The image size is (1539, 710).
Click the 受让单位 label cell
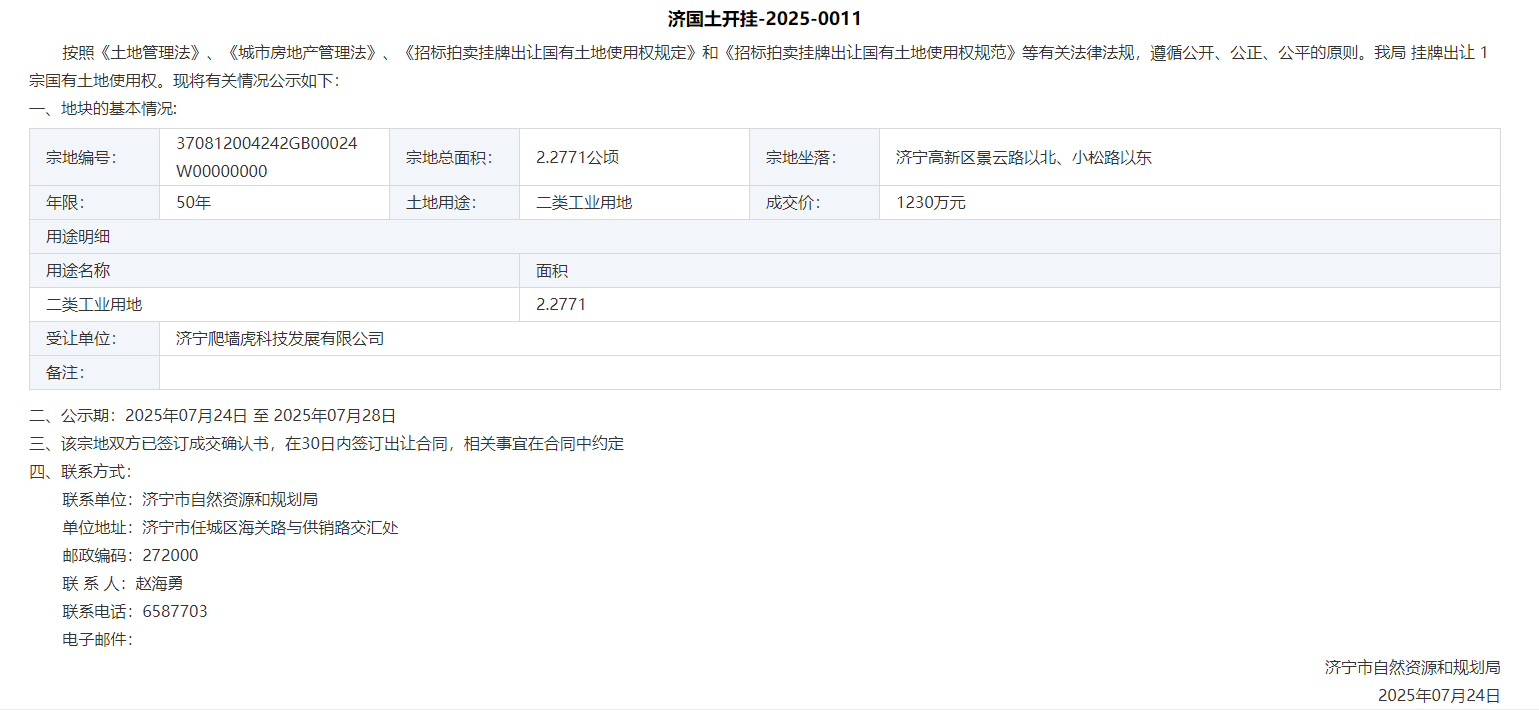(95, 339)
